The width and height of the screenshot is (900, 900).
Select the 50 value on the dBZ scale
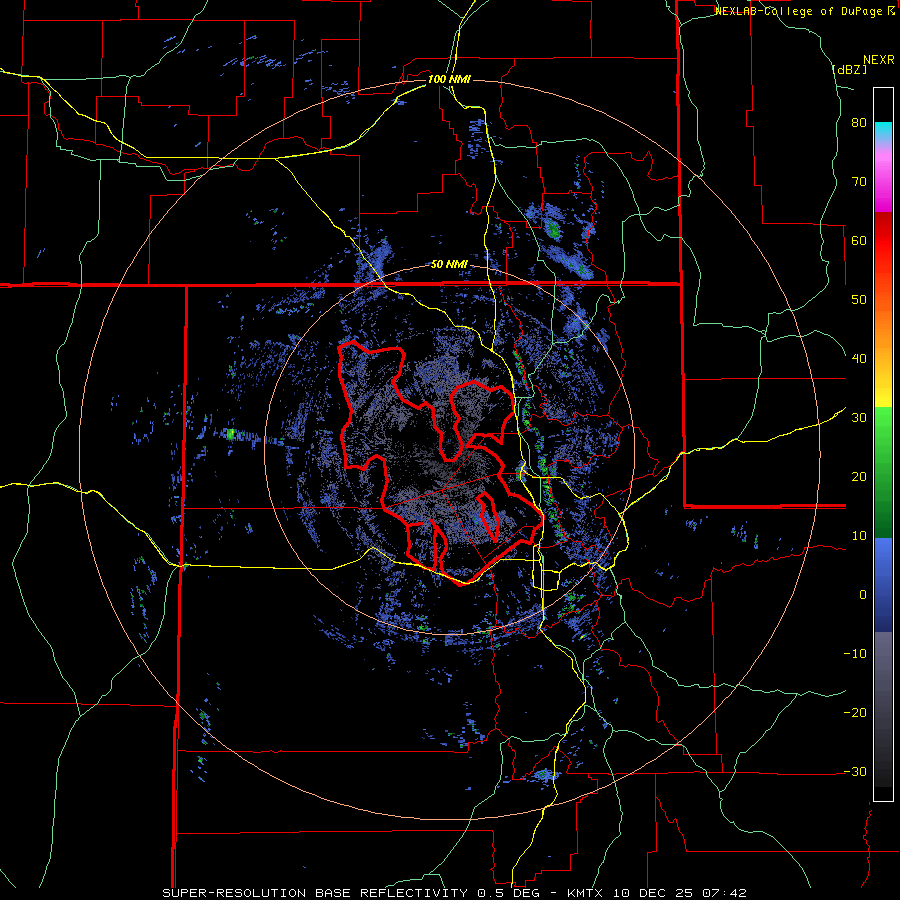859,300
